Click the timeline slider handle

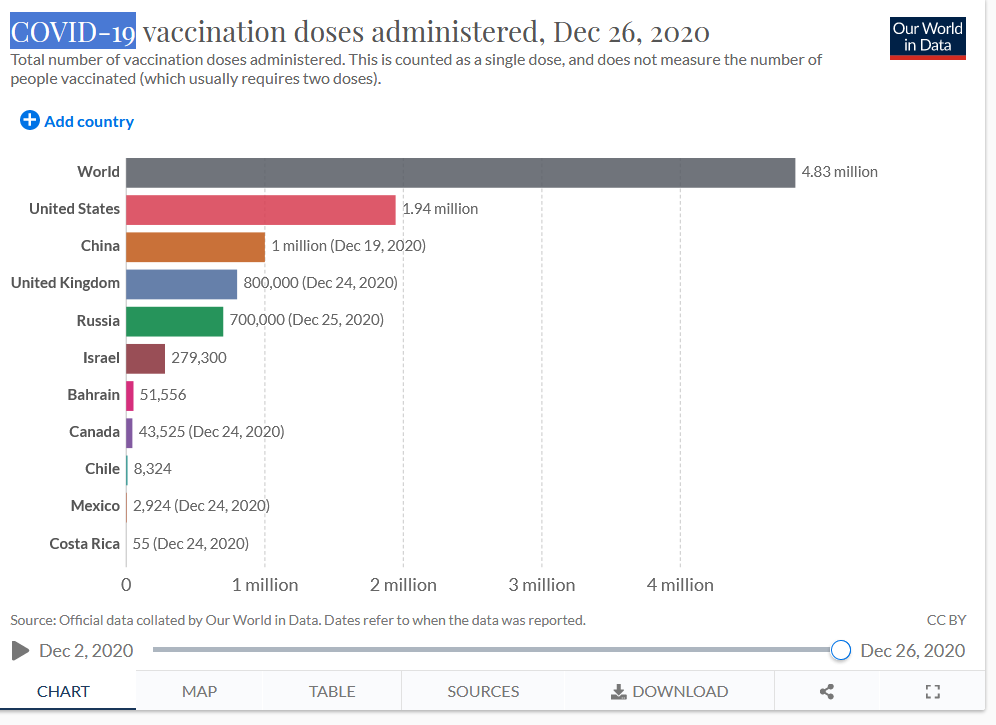point(841,651)
